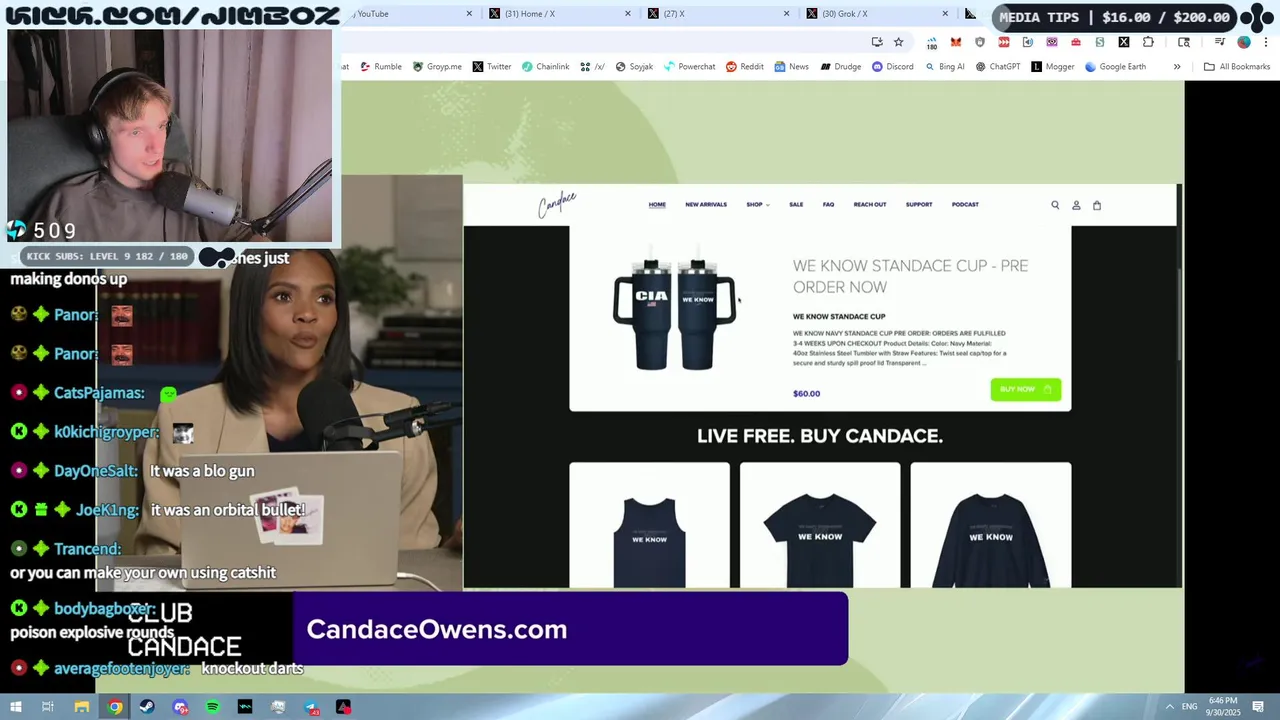
Task: Expand the SHOP dropdown in site menu
Action: (x=757, y=205)
